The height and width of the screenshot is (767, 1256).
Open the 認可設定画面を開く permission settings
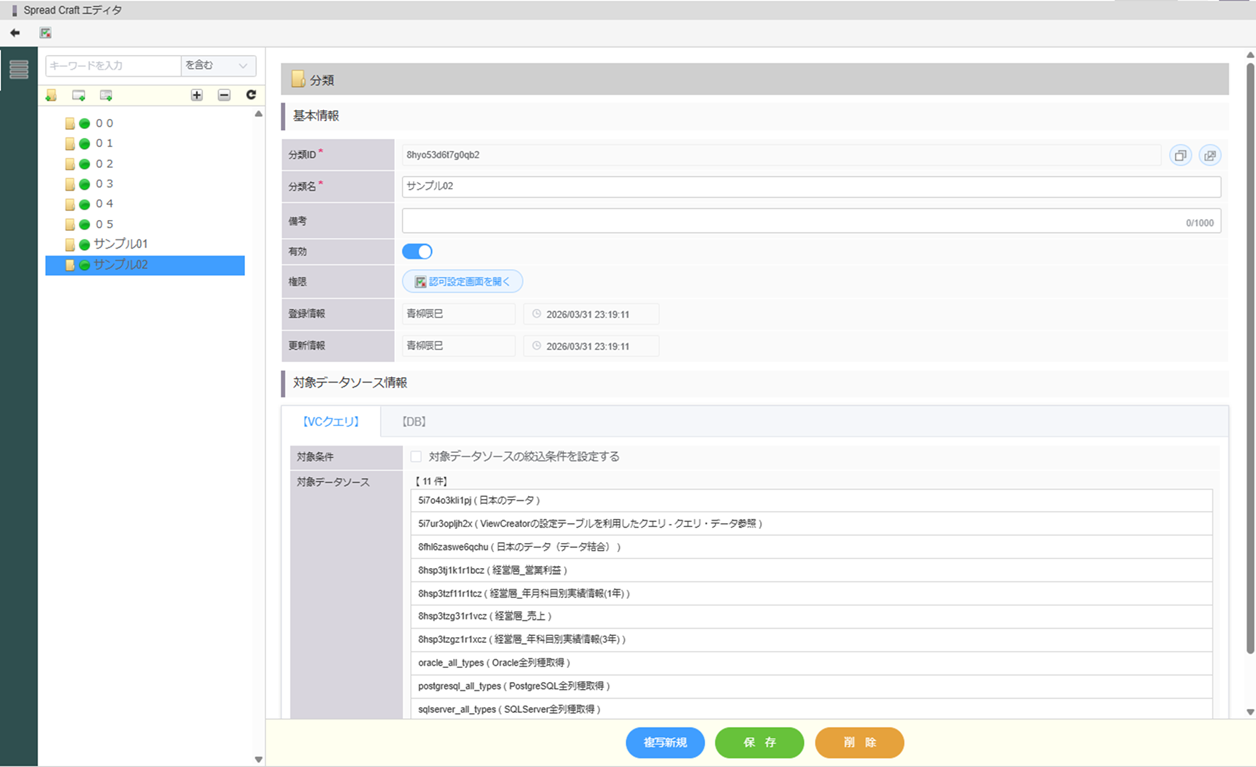[x=462, y=282]
